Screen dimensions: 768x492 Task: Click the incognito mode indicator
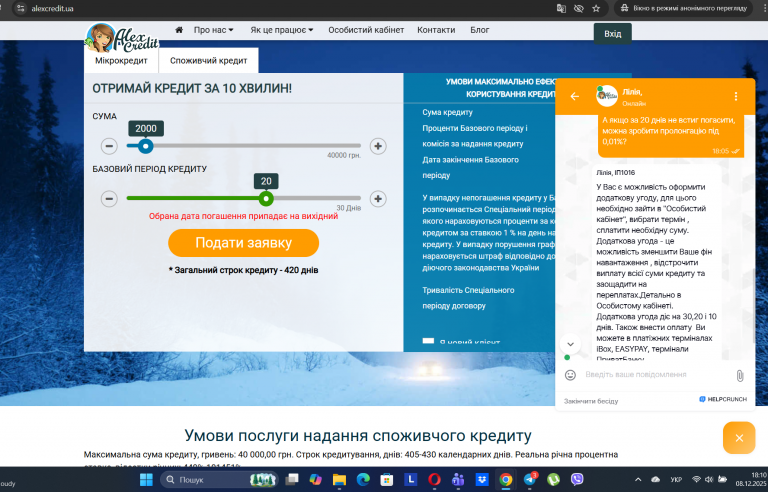(683, 8)
